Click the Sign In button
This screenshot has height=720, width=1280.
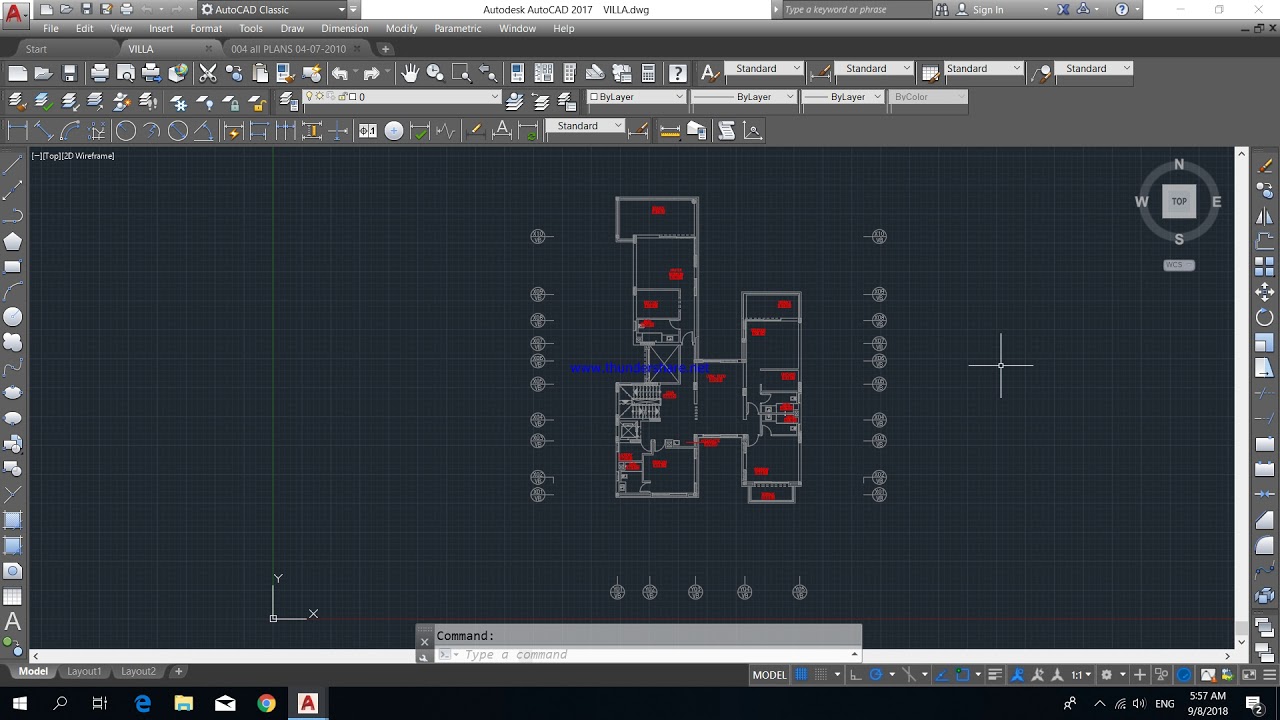[987, 10]
